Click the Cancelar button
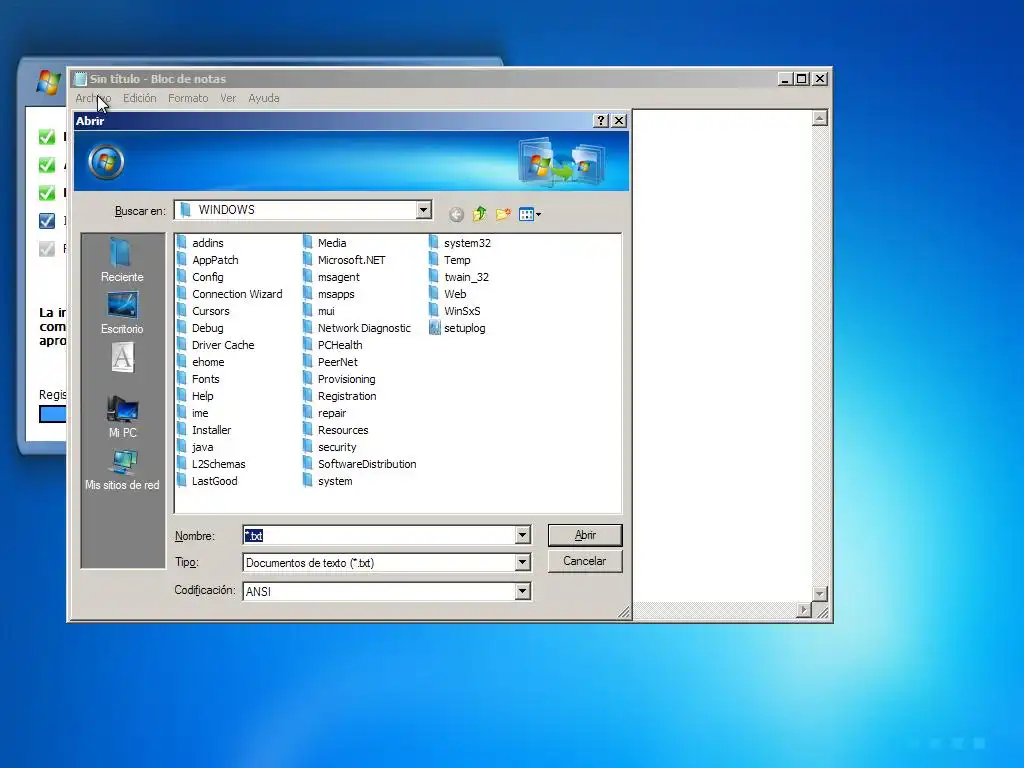Image resolution: width=1024 pixels, height=768 pixels. (585, 562)
